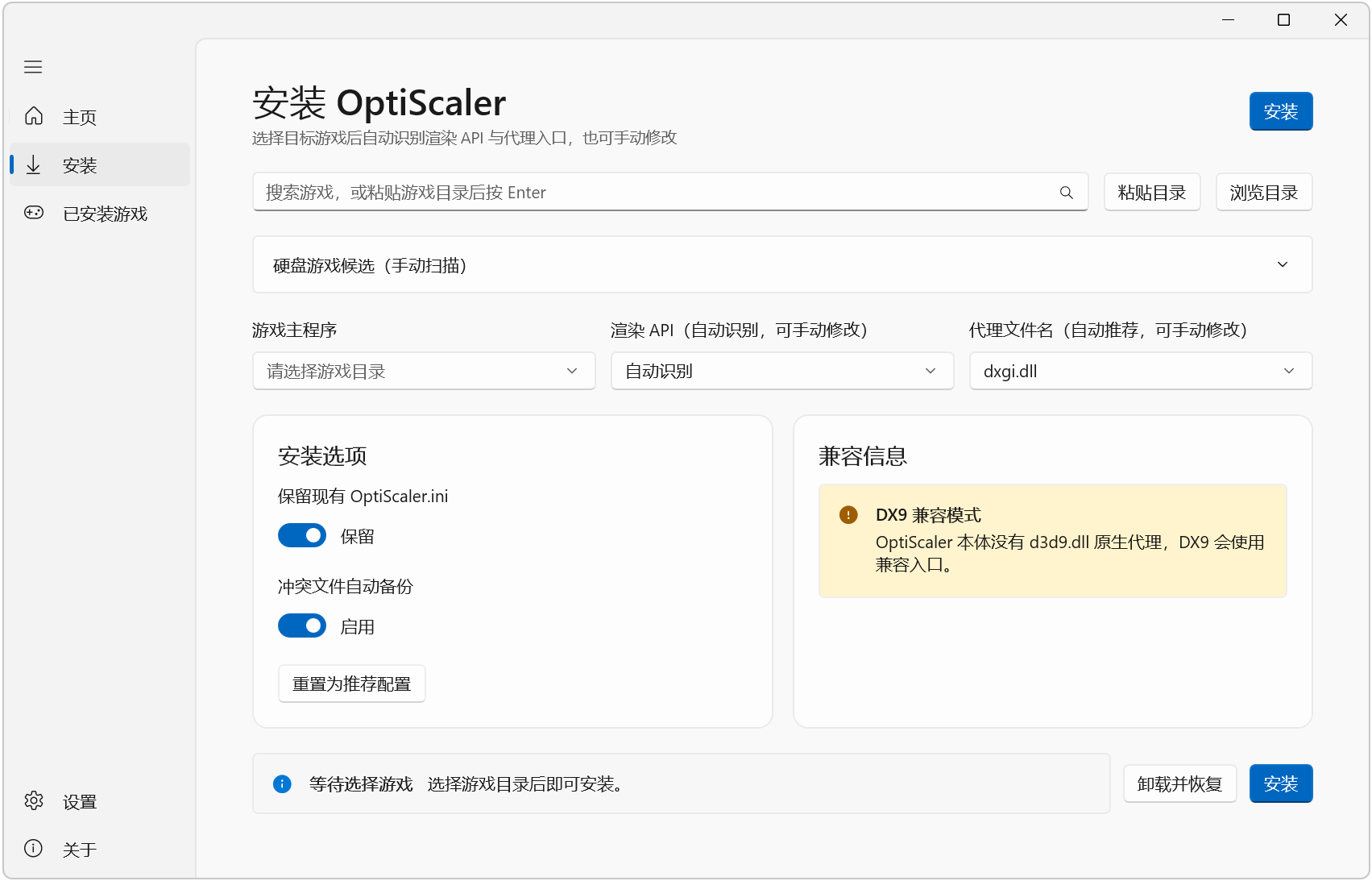Click bottom blue 安装 button

1281,783
